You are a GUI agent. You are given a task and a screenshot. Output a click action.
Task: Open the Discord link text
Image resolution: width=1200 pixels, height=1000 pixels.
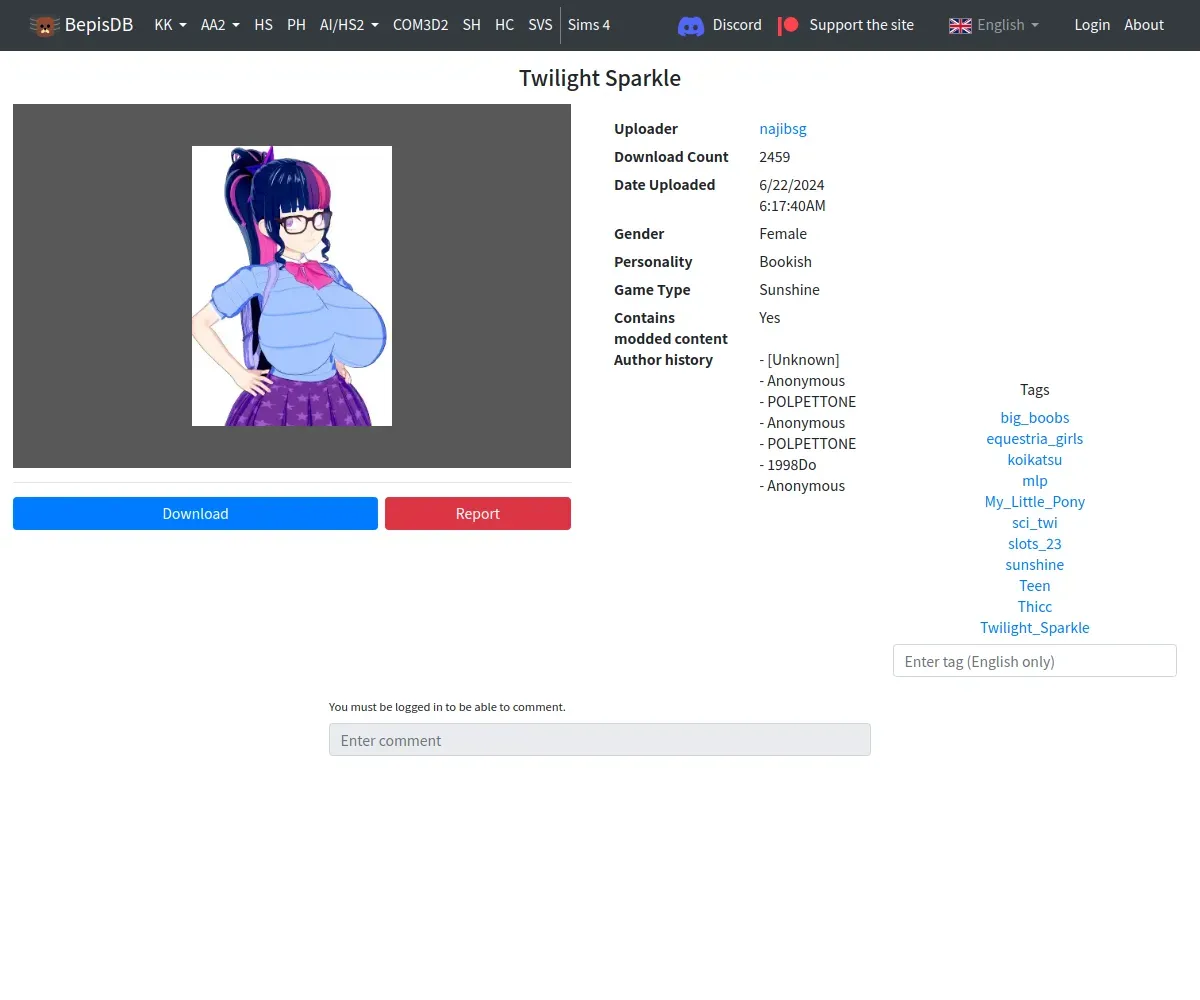click(737, 25)
